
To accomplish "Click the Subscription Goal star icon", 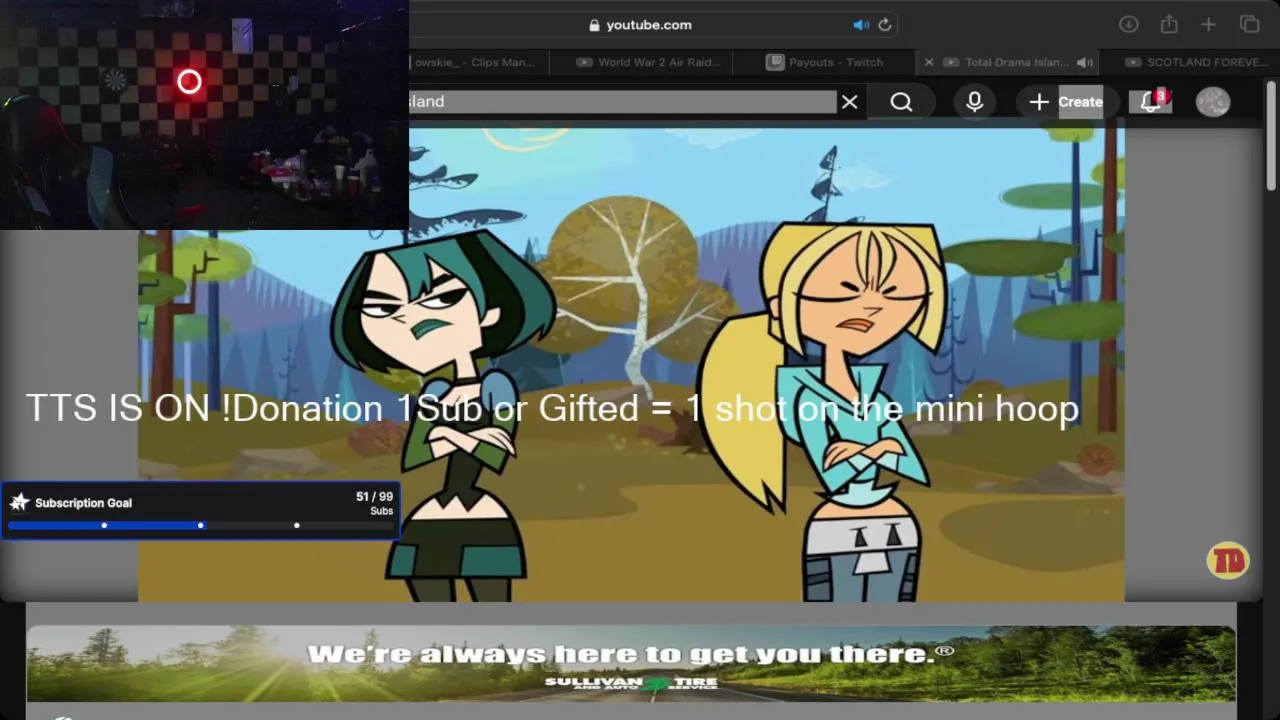I will tap(19, 502).
